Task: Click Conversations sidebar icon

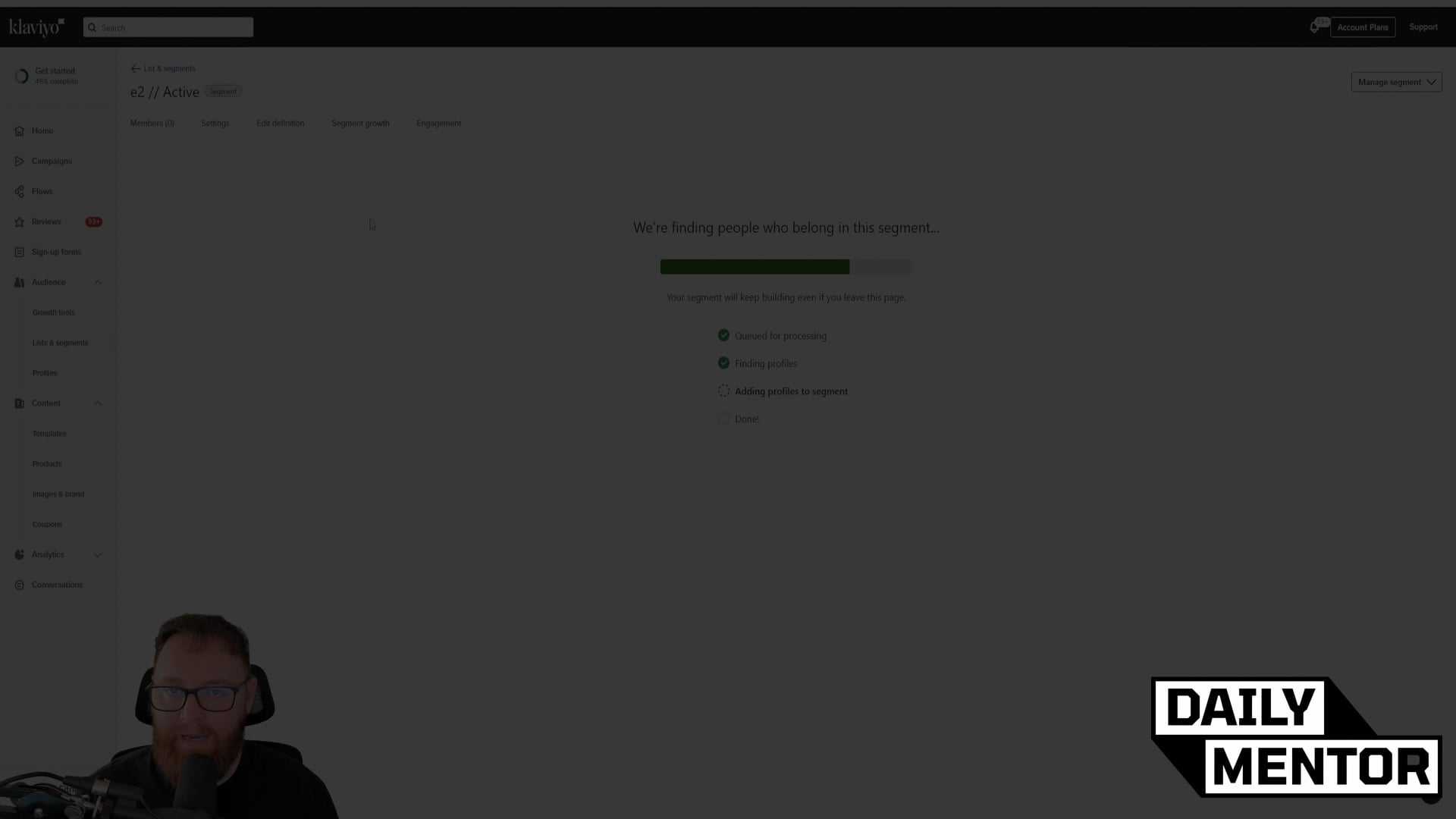Action: click(x=19, y=584)
